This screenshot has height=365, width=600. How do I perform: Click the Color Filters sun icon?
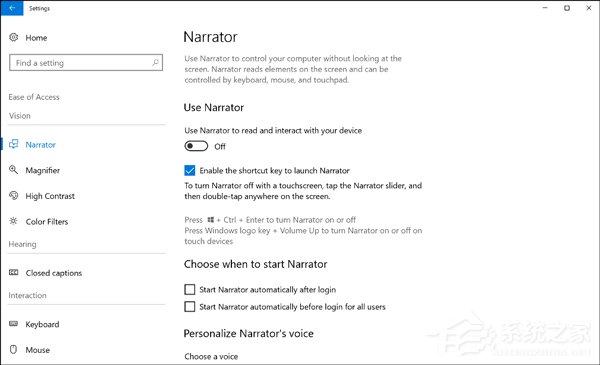coord(14,221)
